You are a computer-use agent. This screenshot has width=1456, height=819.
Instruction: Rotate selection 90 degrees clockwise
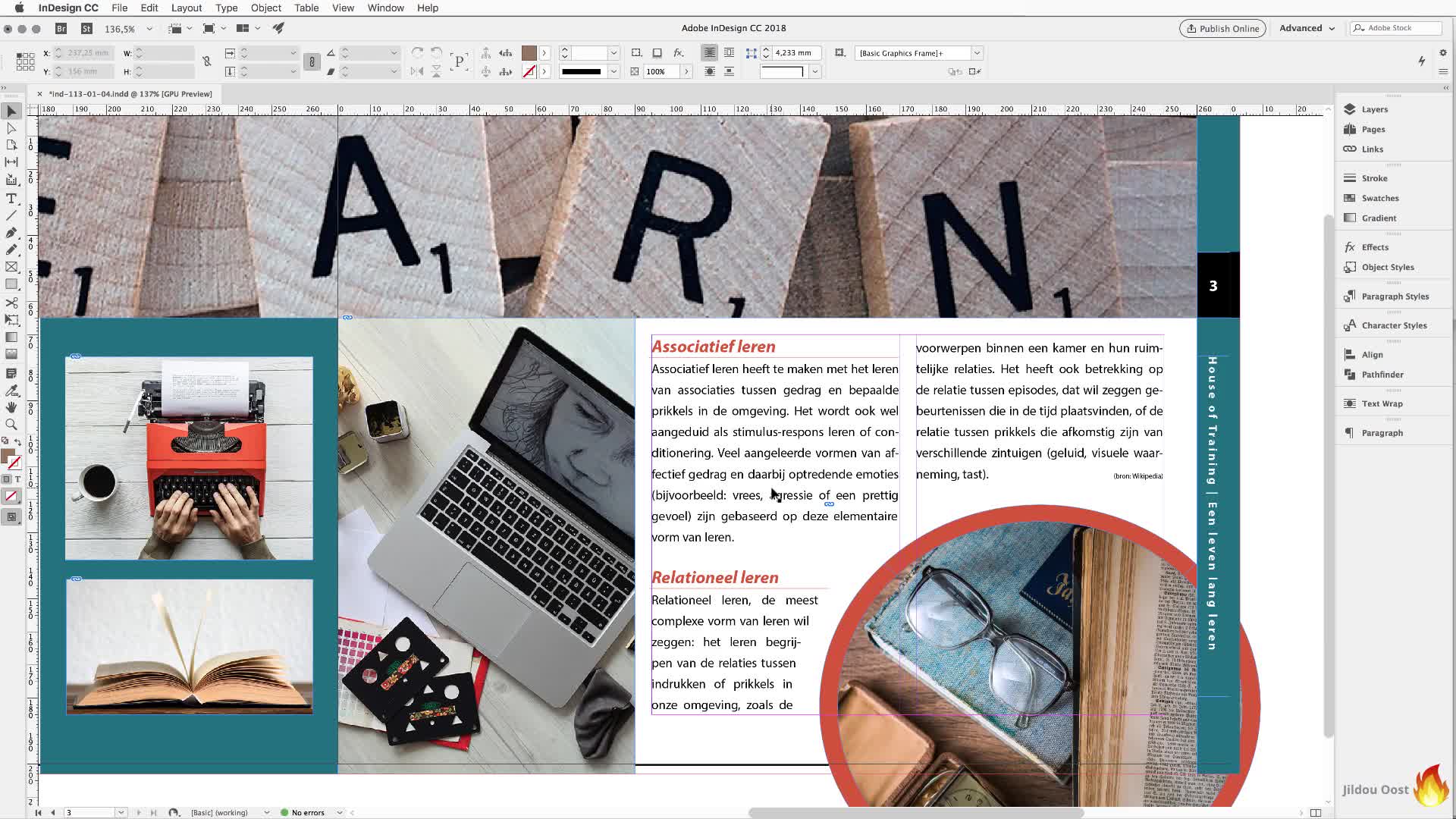418,53
